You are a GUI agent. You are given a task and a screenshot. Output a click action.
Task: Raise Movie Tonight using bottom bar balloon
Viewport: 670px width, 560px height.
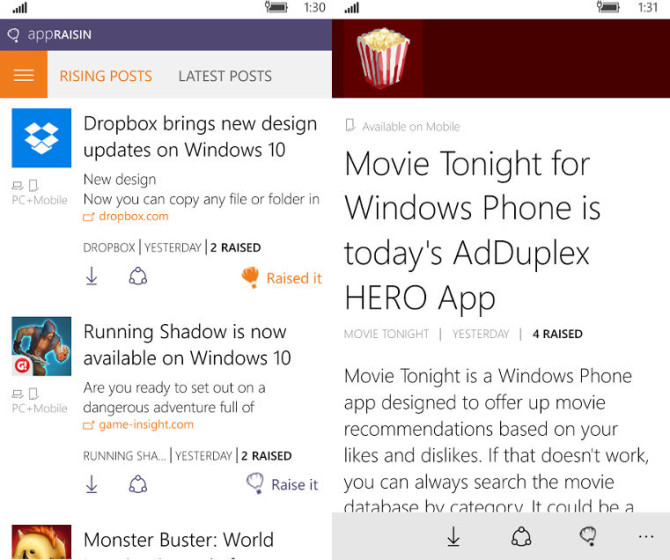point(588,536)
